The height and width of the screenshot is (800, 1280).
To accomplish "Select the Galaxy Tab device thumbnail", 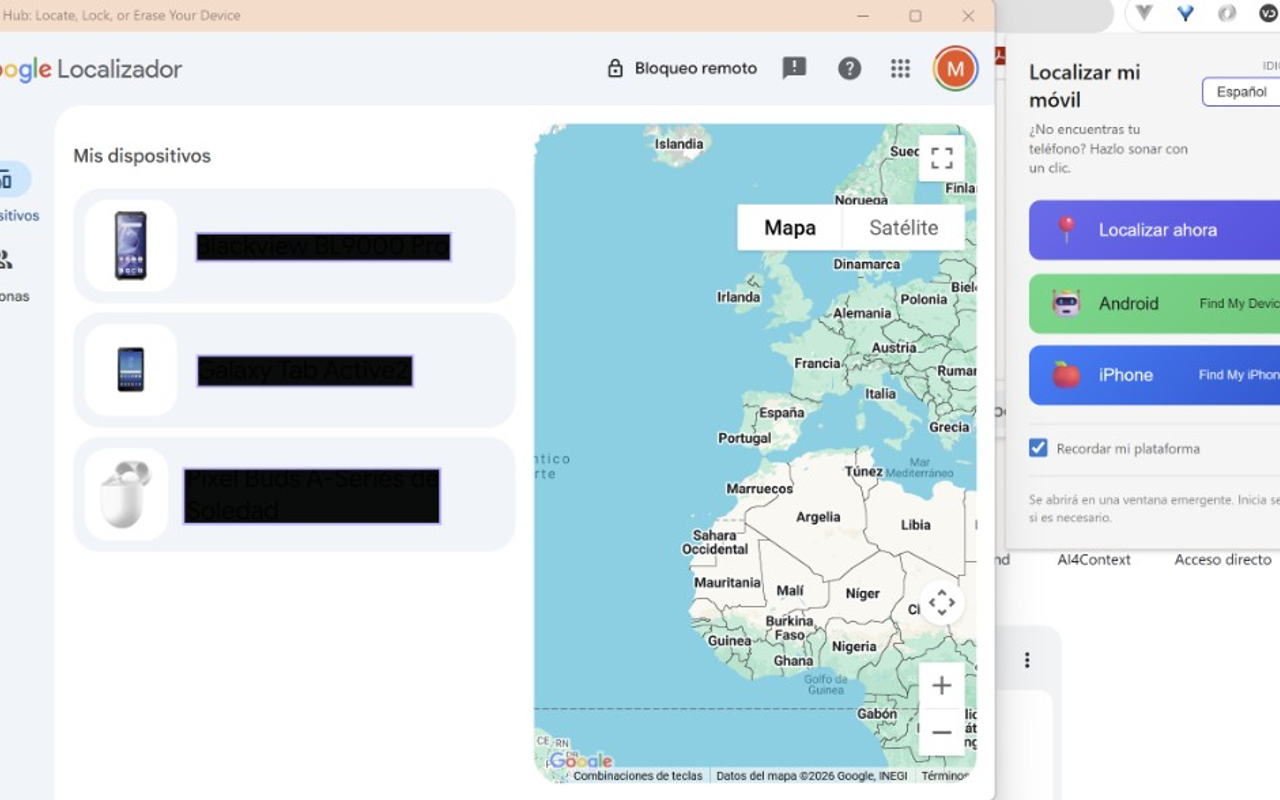I will [131, 370].
